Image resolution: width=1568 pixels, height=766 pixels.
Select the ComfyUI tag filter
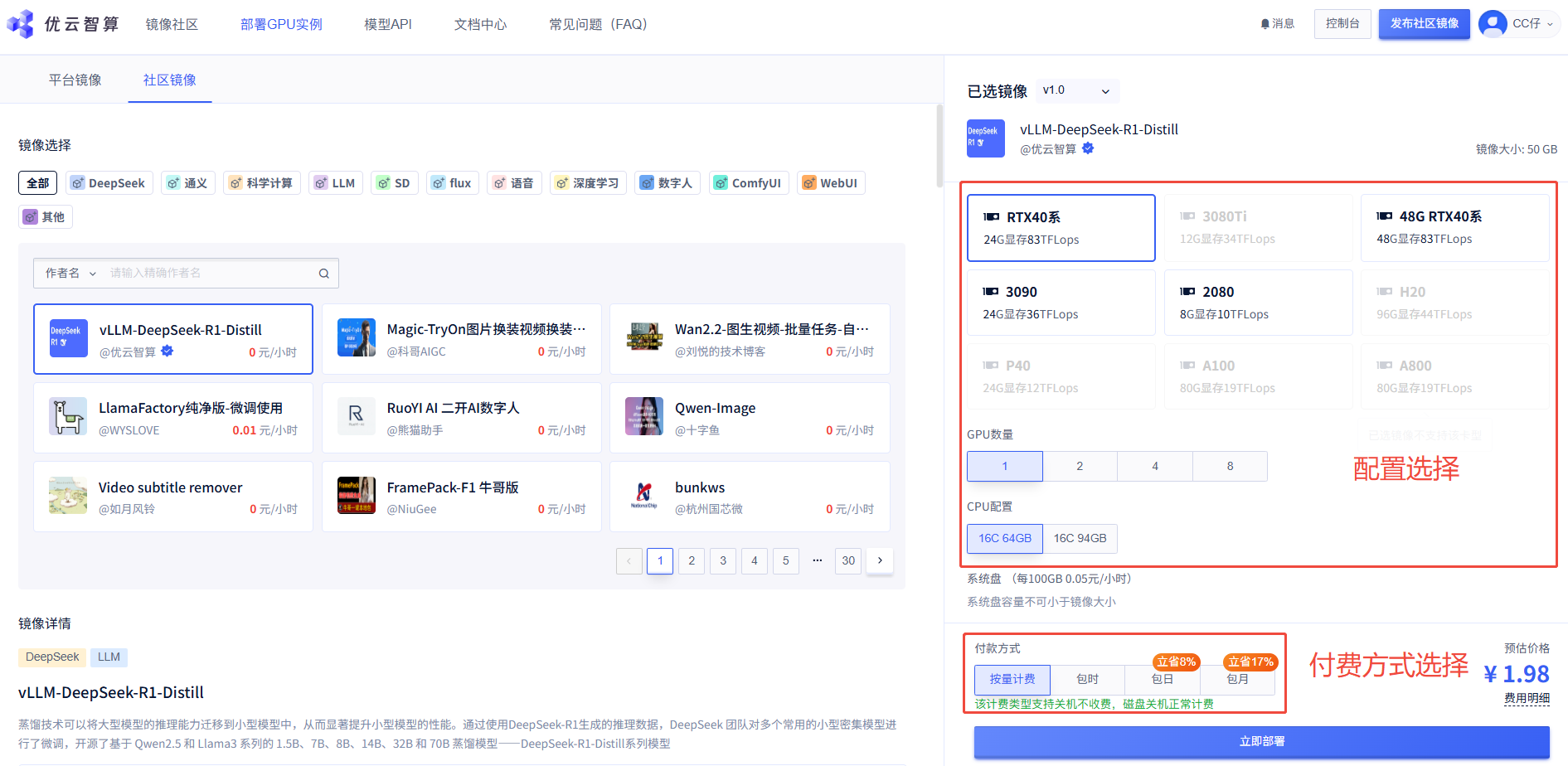point(749,183)
